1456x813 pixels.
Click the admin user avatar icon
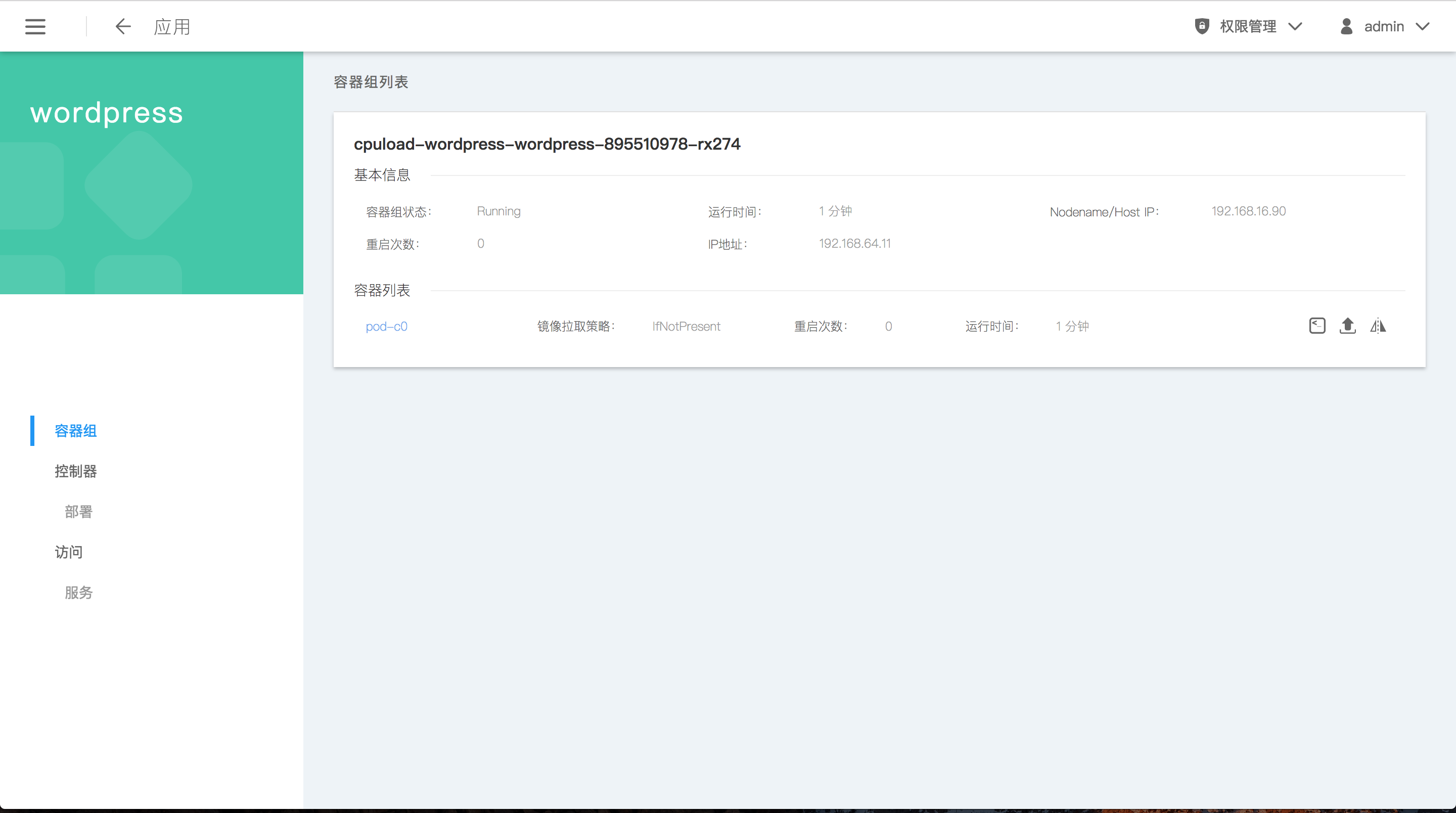click(x=1346, y=26)
